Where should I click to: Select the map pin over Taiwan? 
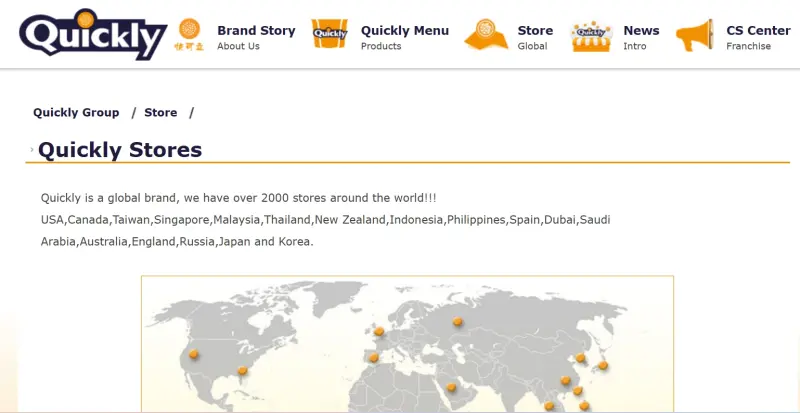[578, 390]
